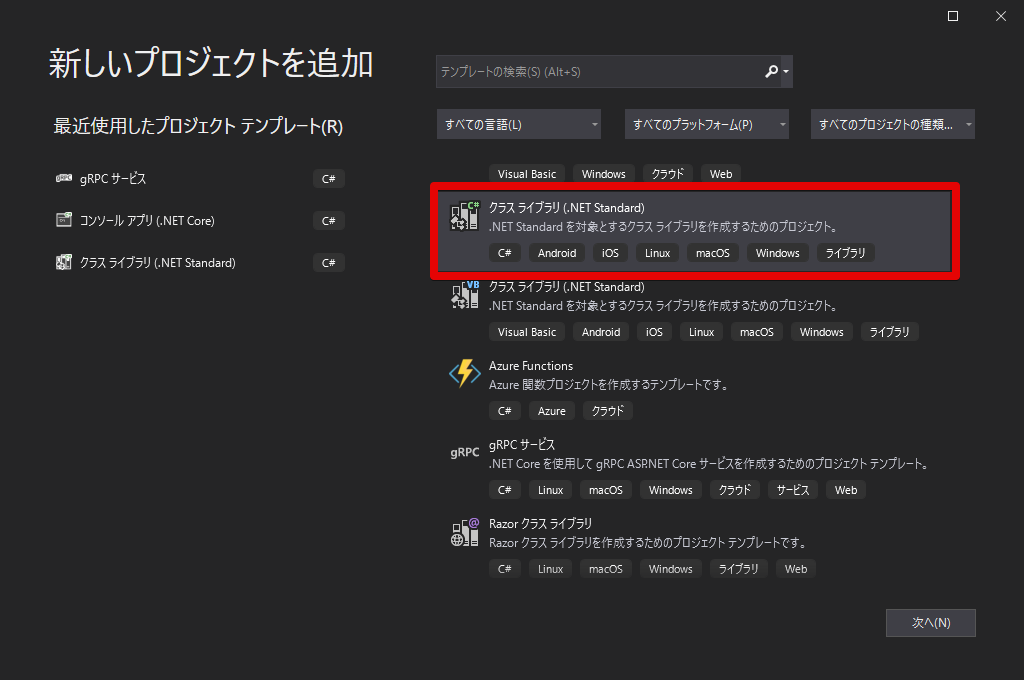
Task: Click C# tag beside recent コンソール アプリ
Action: tap(328, 221)
